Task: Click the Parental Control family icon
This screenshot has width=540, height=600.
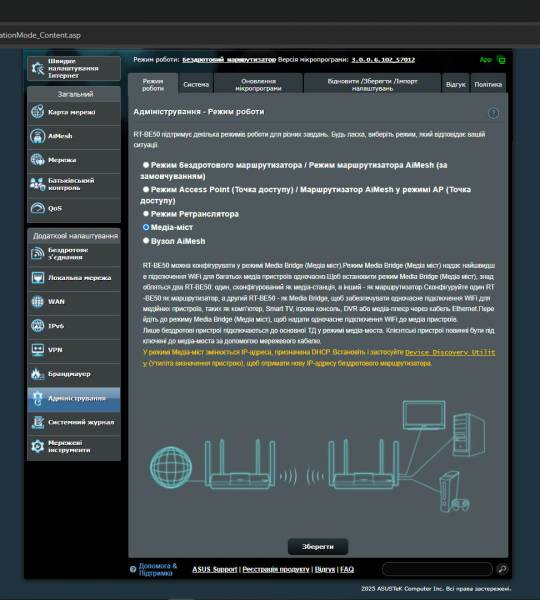Action: pos(38,184)
